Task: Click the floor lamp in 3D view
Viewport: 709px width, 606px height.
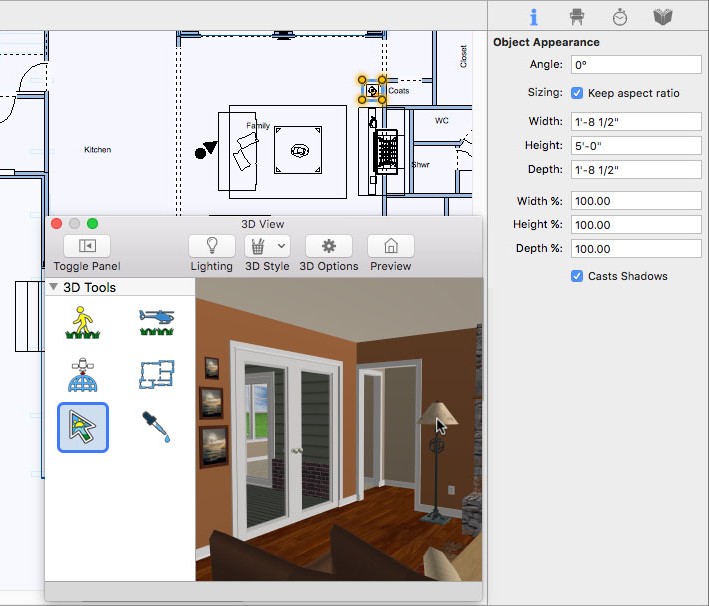Action: (436, 460)
